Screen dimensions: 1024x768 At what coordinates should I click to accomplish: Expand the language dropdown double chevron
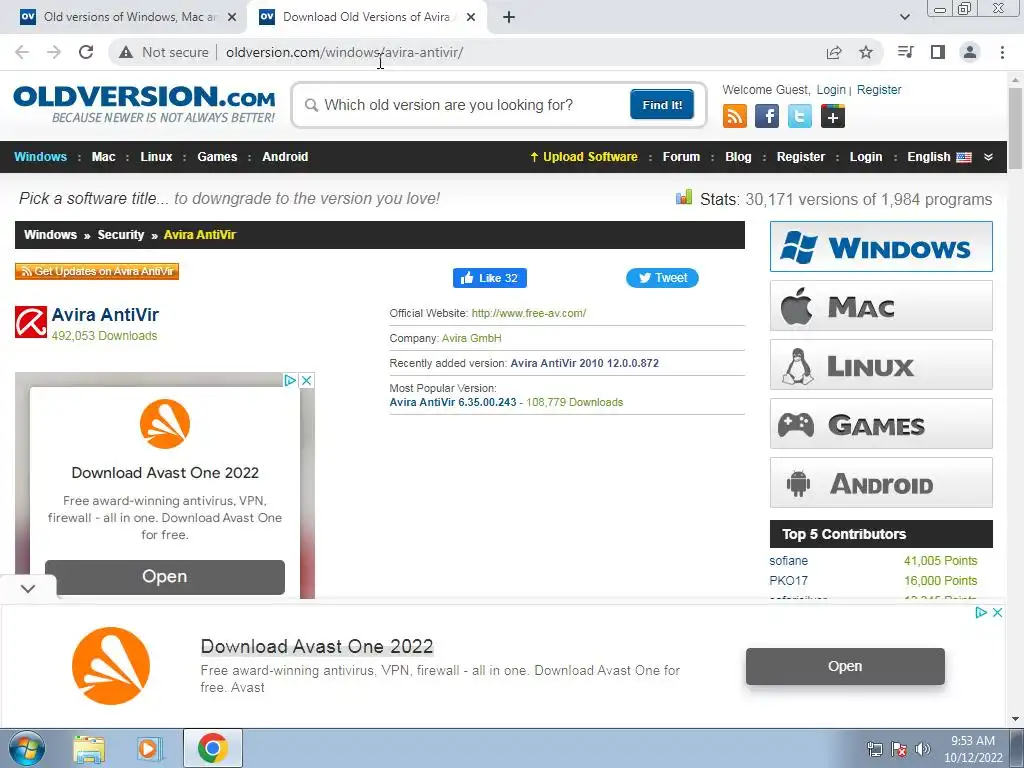(x=988, y=157)
